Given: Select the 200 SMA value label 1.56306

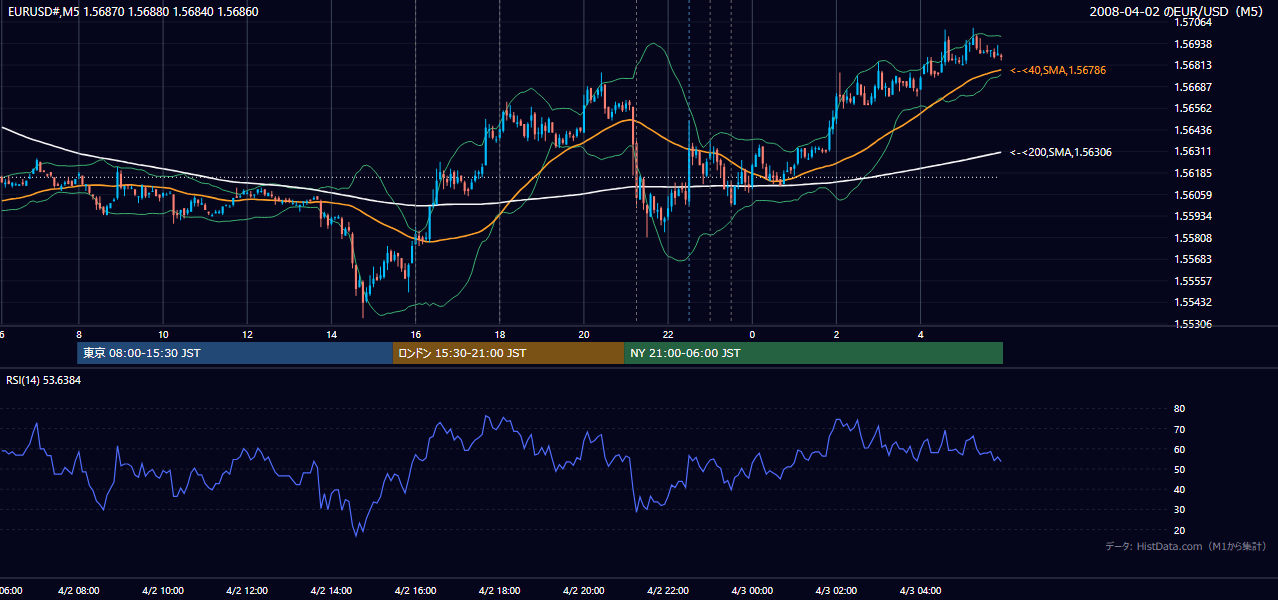Looking at the screenshot, I should click(1061, 152).
